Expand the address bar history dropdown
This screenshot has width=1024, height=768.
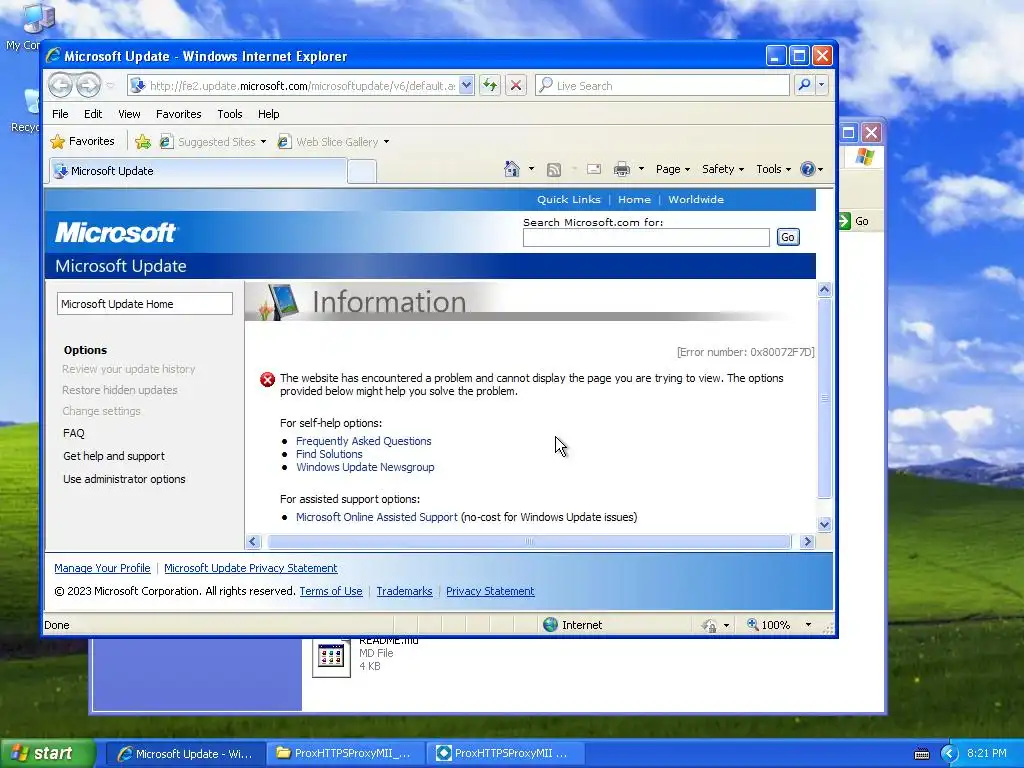pyautogui.click(x=466, y=86)
